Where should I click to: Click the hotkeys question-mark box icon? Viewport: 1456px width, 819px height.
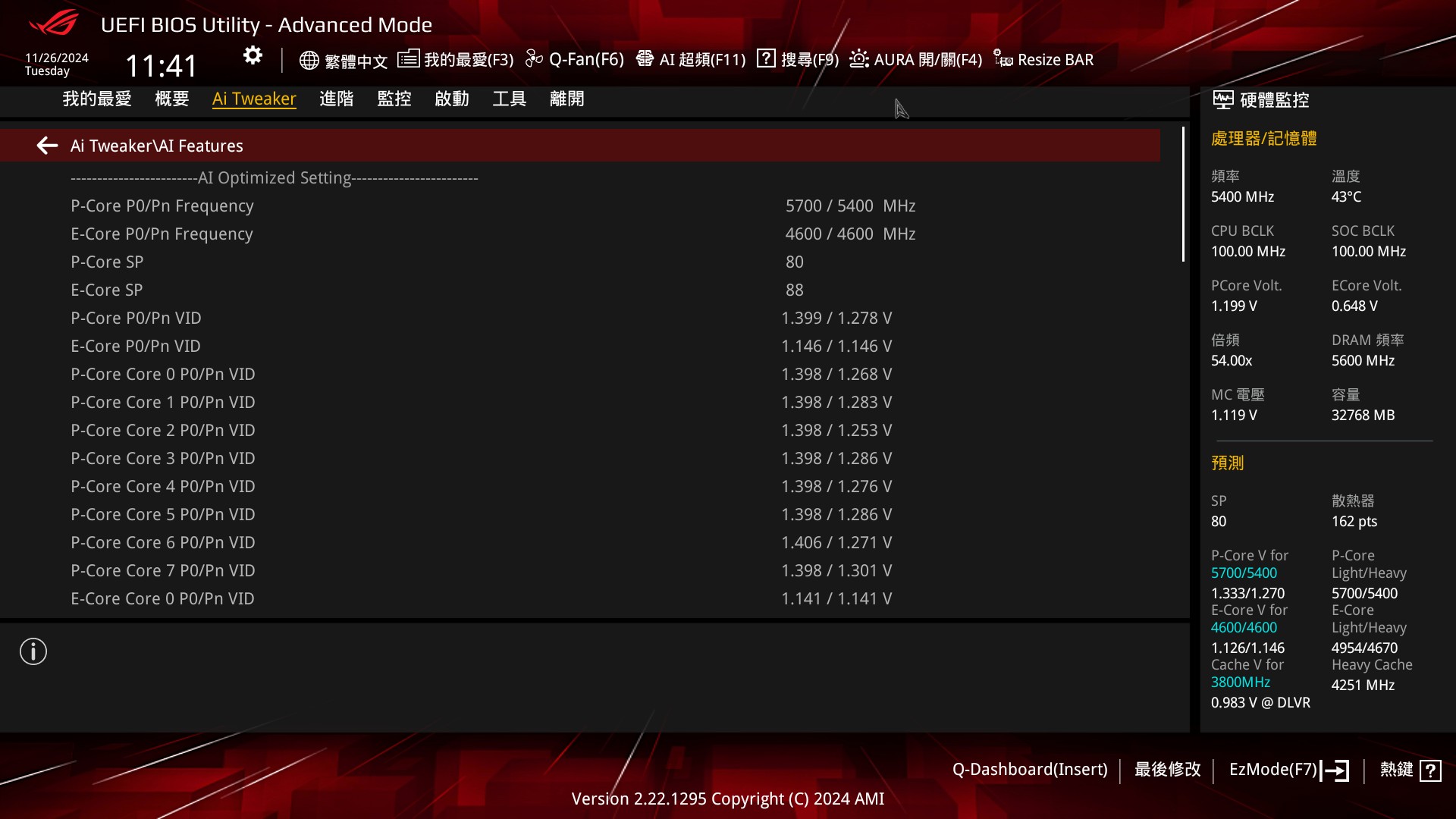coord(1430,770)
